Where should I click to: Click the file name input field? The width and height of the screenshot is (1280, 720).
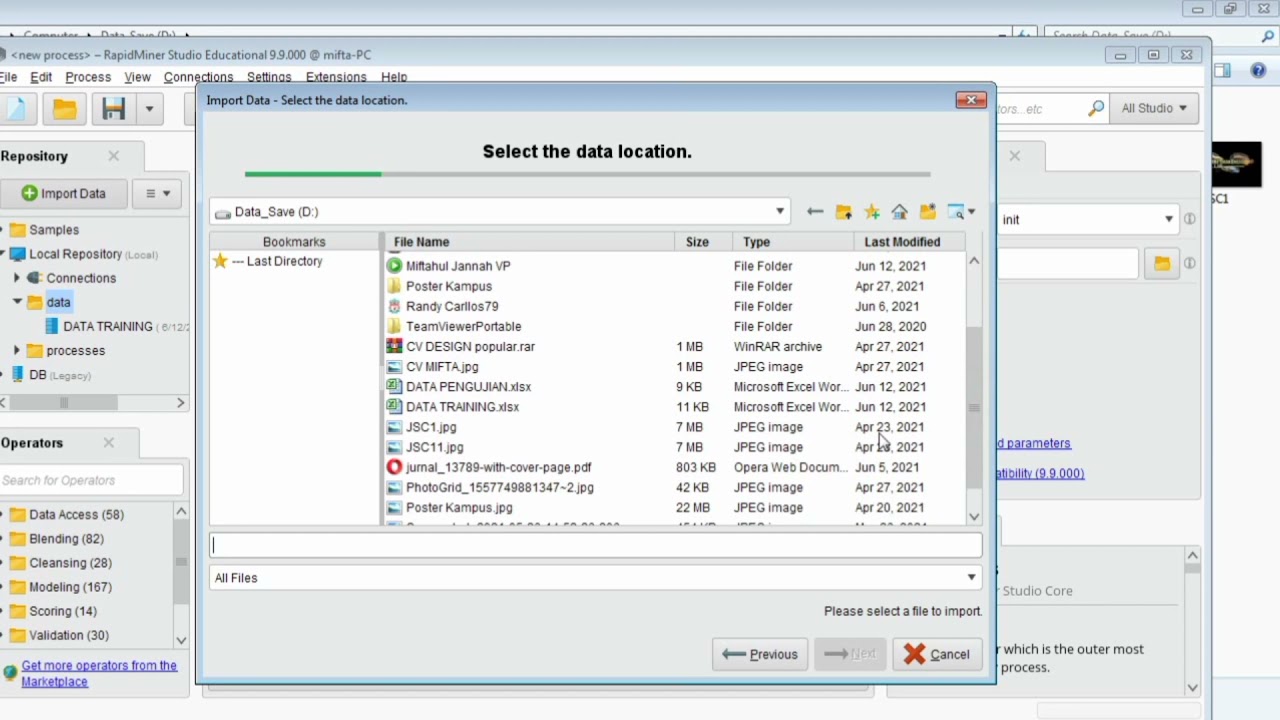pos(596,545)
